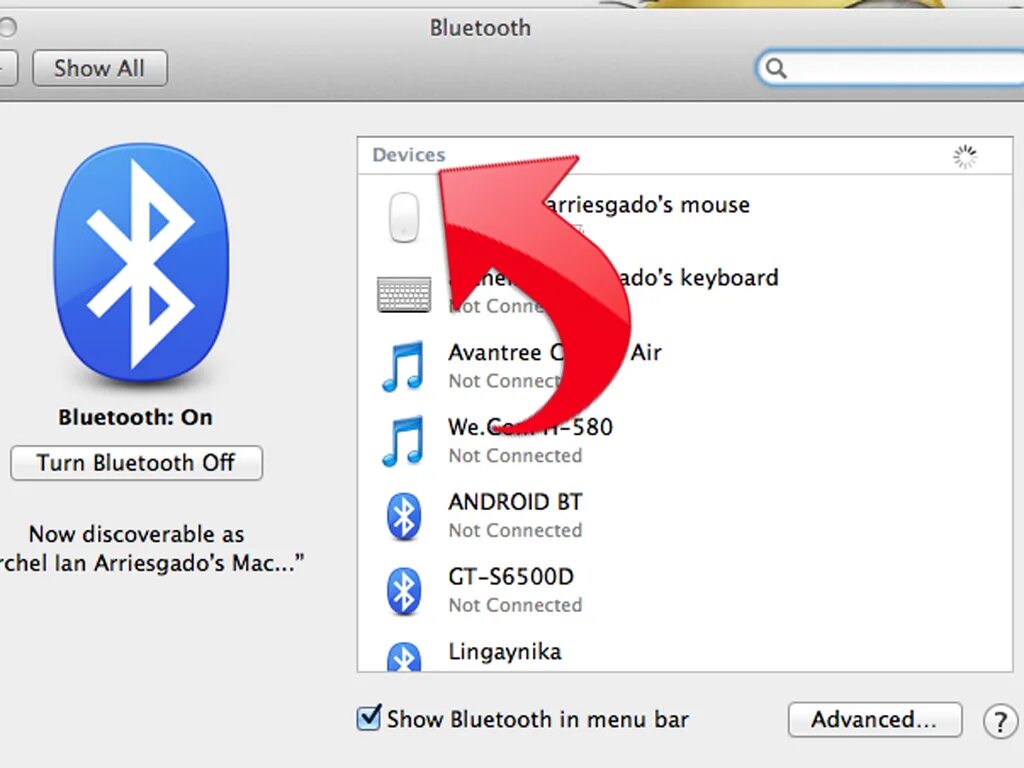1024x768 pixels.
Task: Click the keyboard icon beside Arriesgado's keyboard
Action: [403, 292]
